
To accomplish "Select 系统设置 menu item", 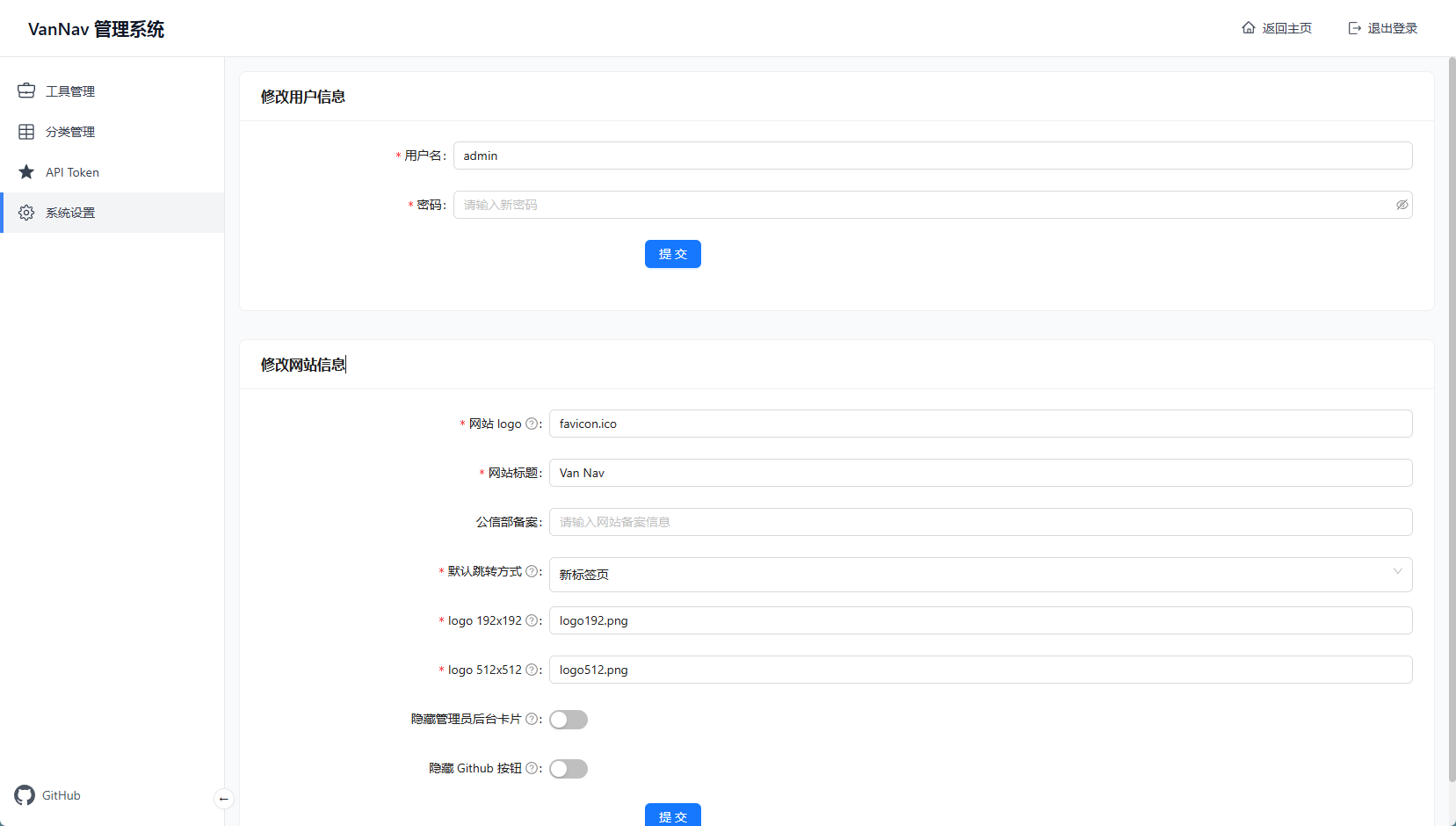I will pyautogui.click(x=112, y=213).
